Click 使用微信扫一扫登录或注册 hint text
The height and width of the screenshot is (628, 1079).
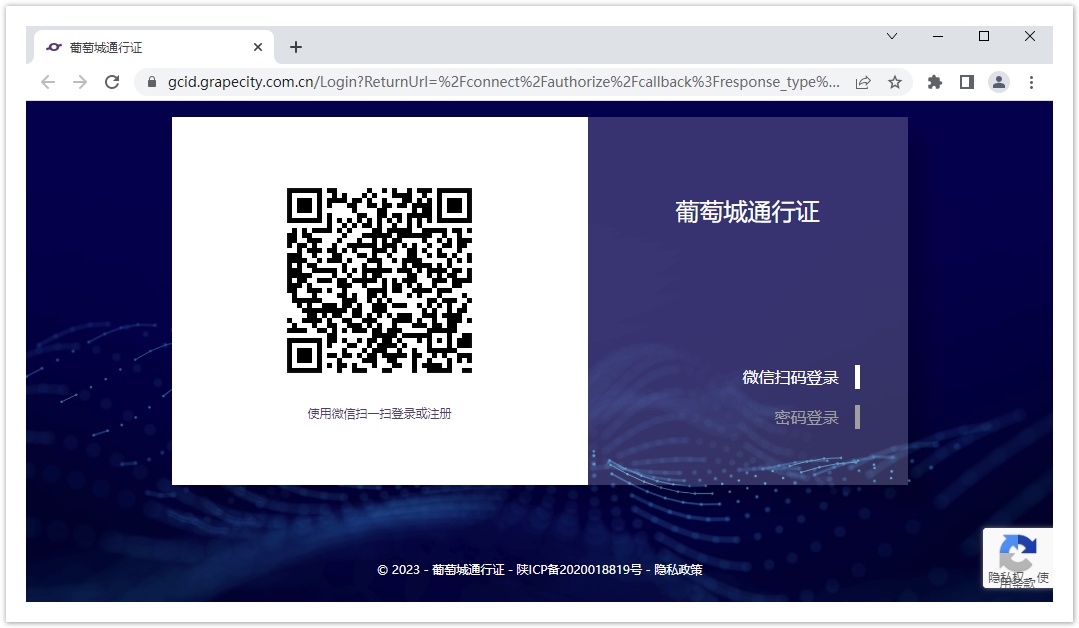(379, 413)
